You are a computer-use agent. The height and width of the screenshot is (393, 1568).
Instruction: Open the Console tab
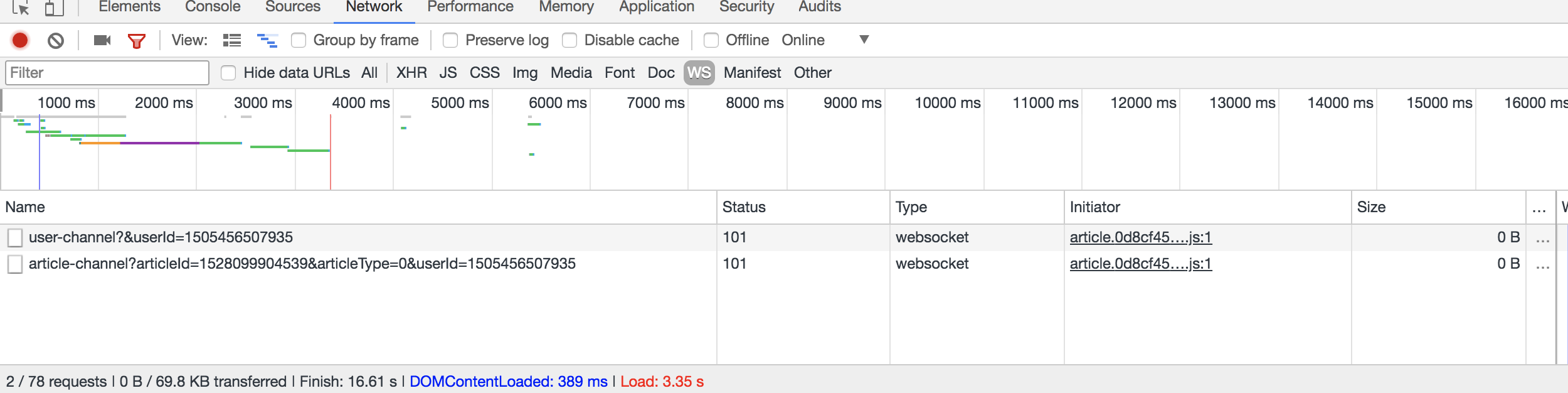click(x=213, y=7)
